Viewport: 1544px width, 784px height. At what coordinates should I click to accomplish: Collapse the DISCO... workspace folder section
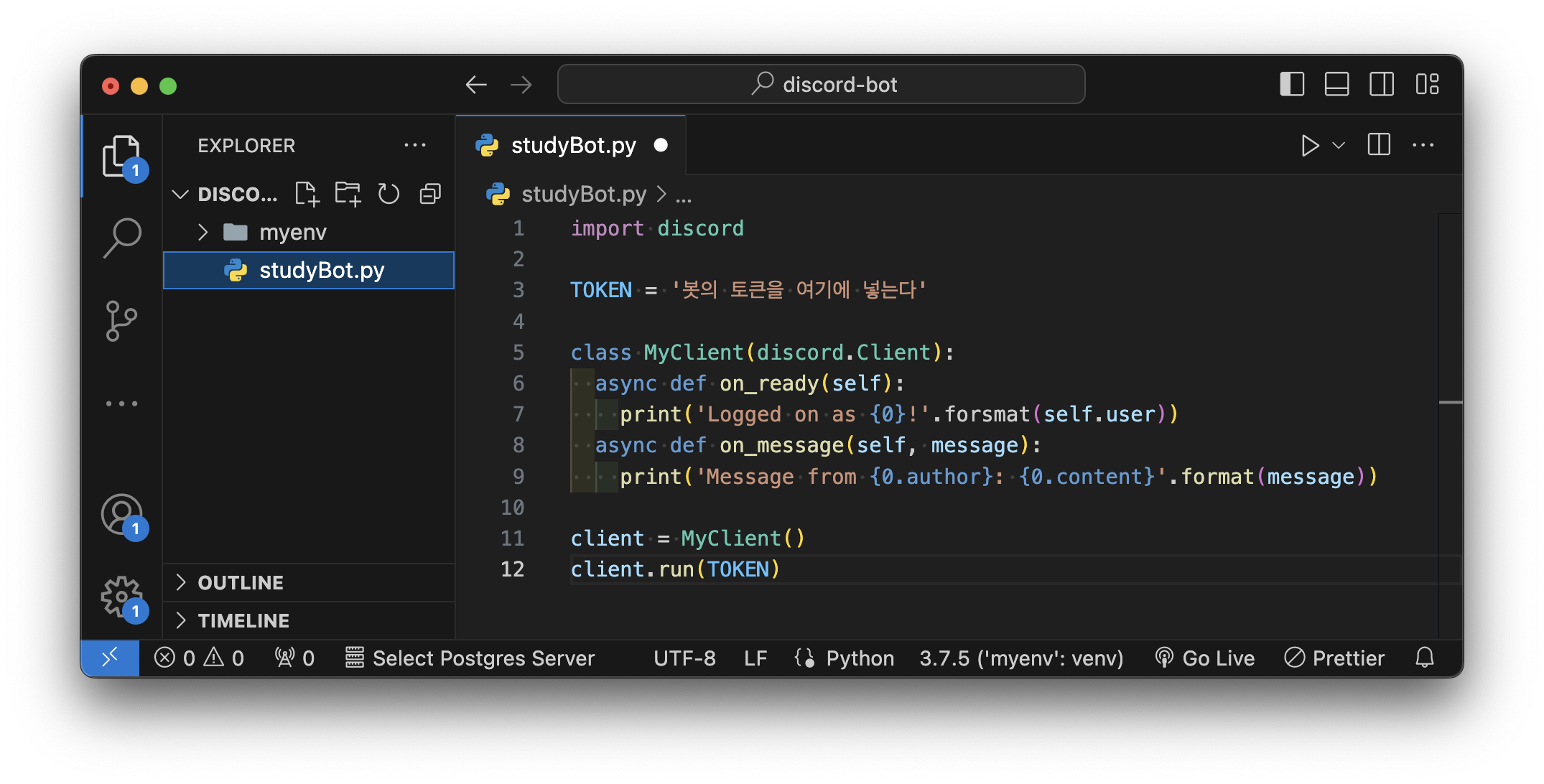point(181,194)
